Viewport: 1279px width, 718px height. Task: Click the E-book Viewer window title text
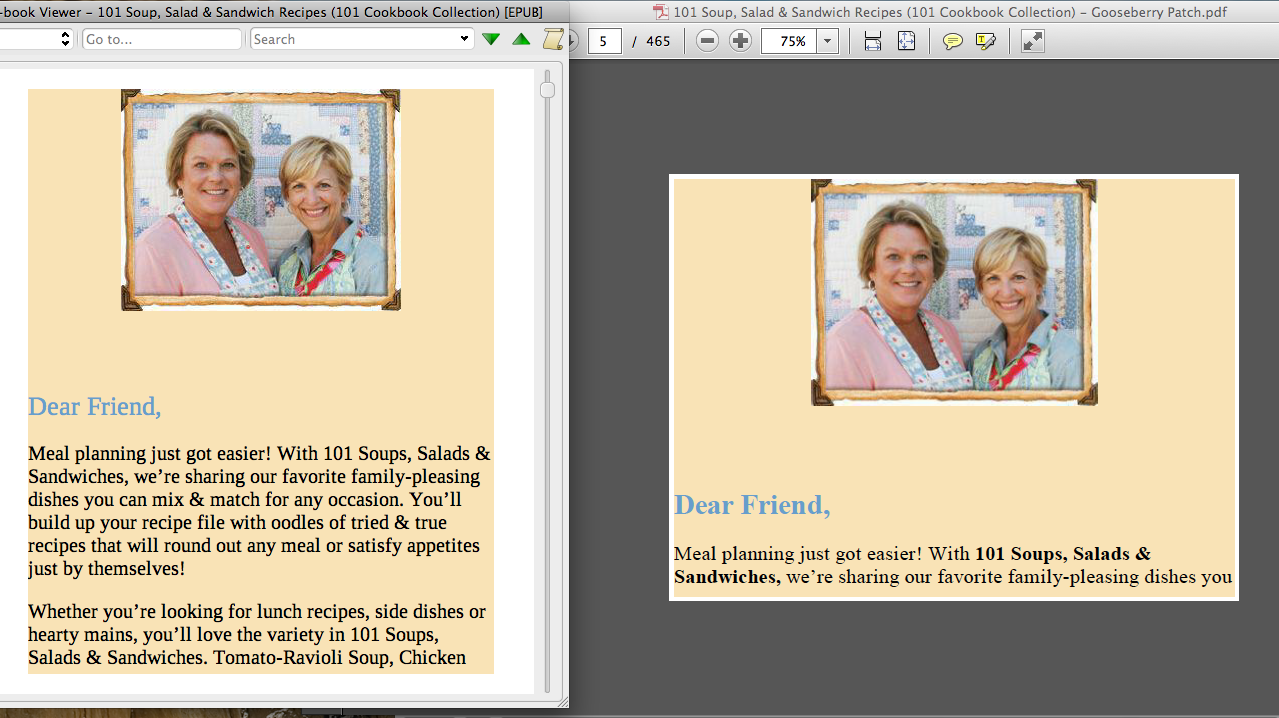pyautogui.click(x=271, y=12)
